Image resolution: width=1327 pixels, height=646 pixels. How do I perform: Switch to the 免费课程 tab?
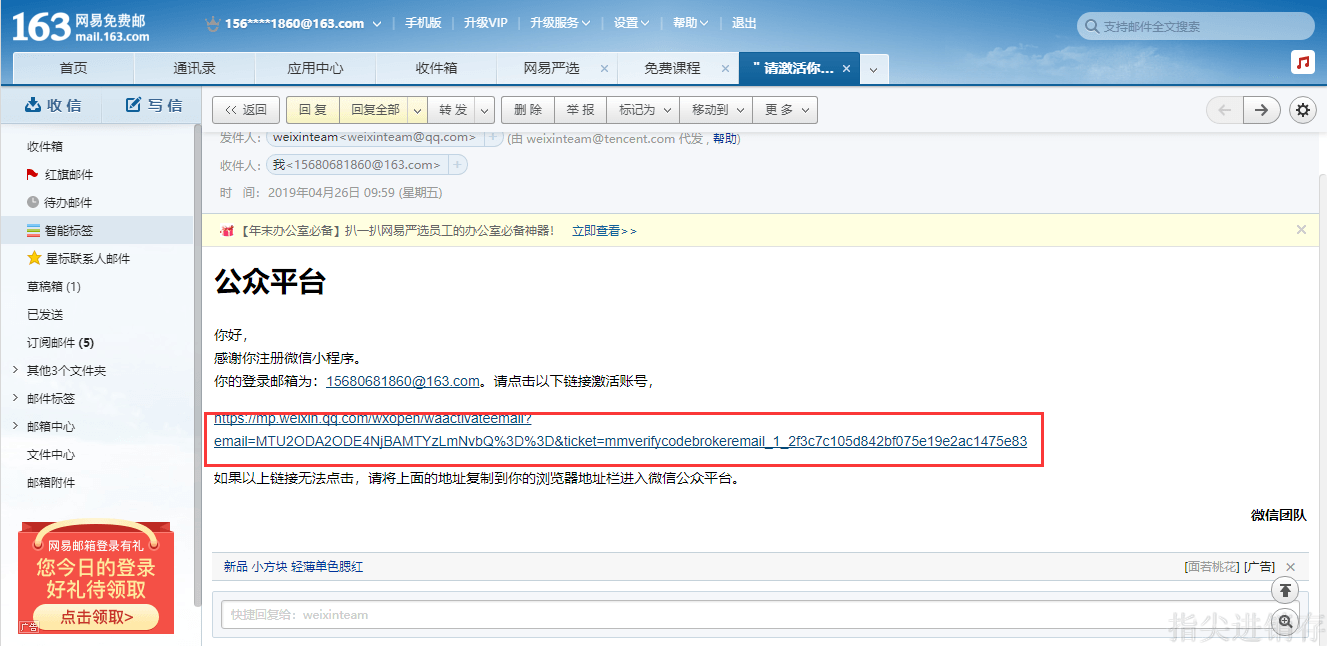tap(672, 68)
